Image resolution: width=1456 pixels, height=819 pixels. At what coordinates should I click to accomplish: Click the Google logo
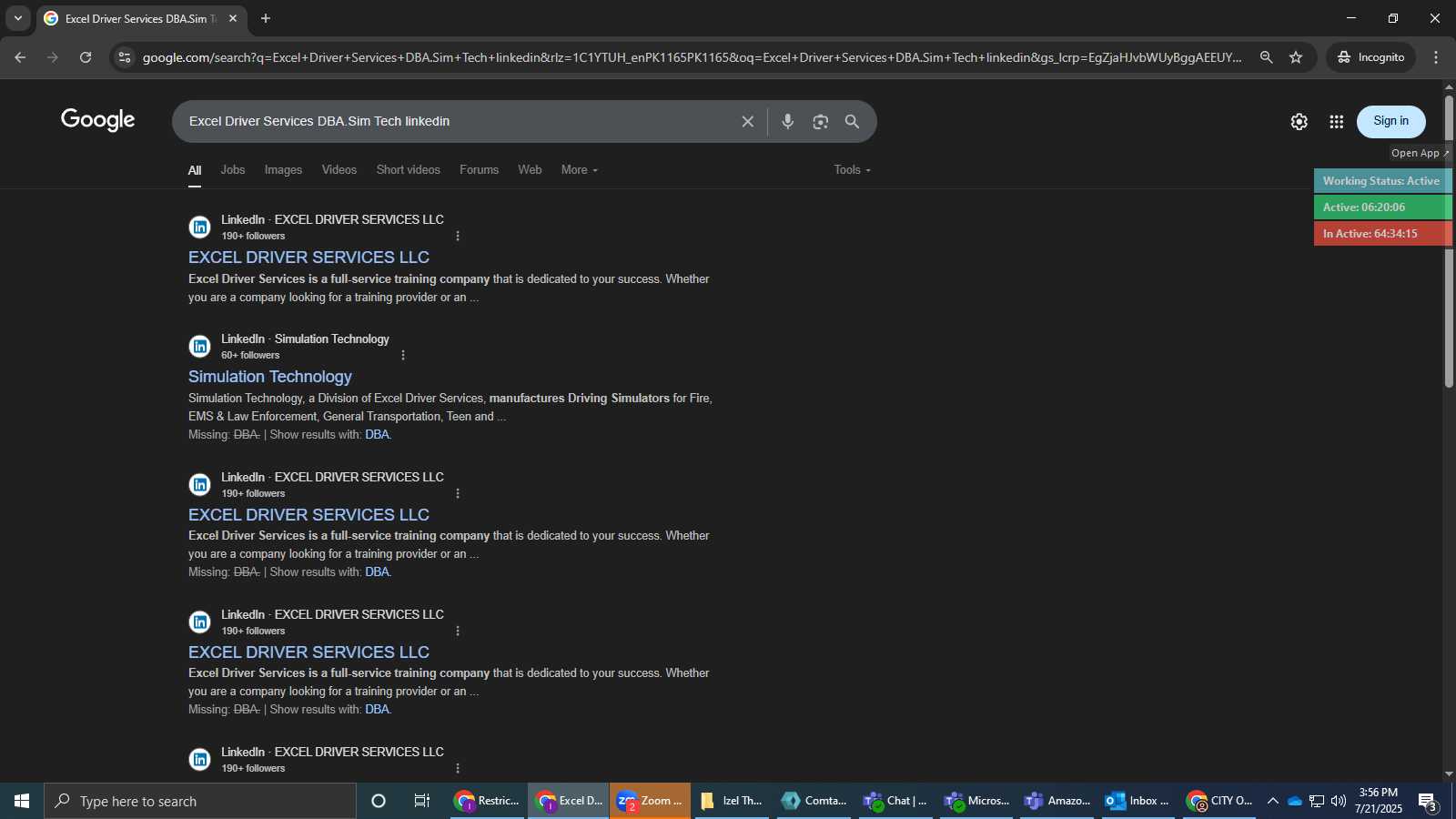(98, 120)
